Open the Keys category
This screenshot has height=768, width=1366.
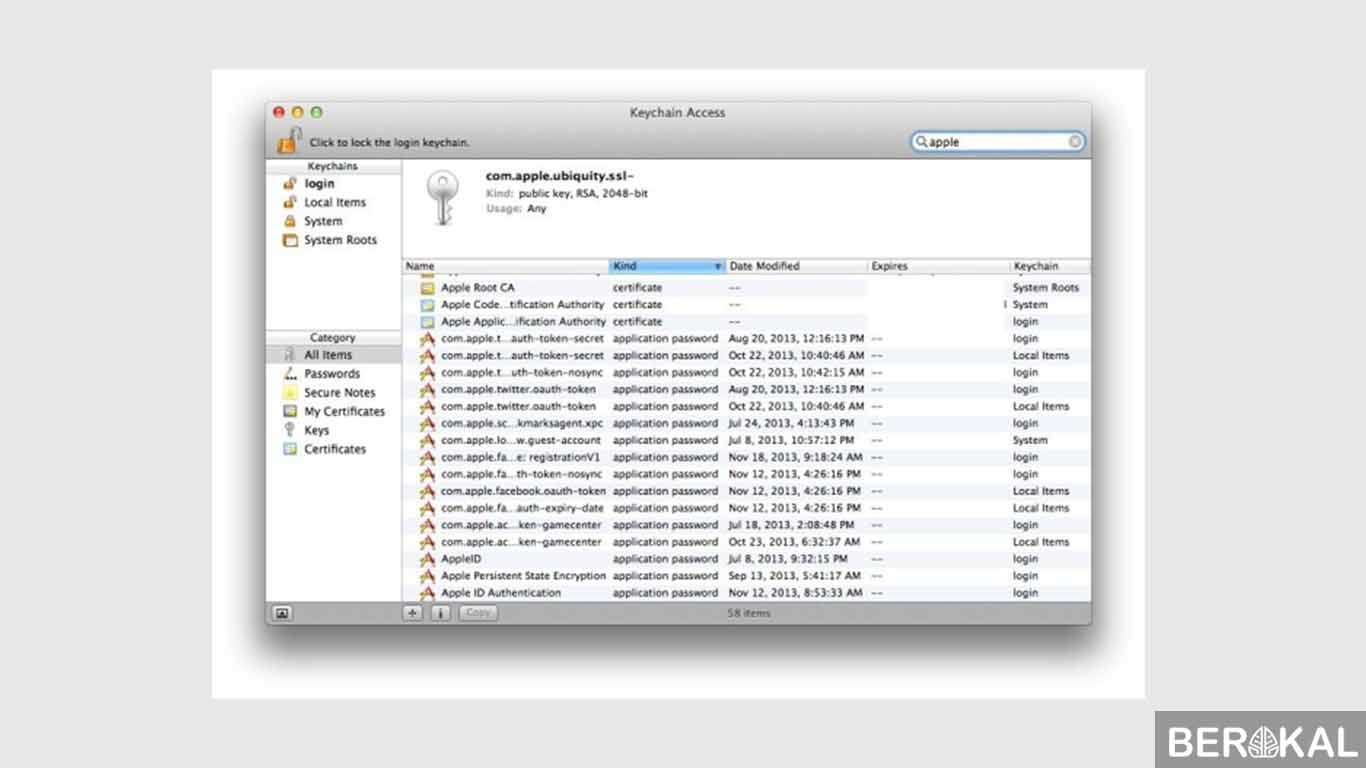click(316, 431)
